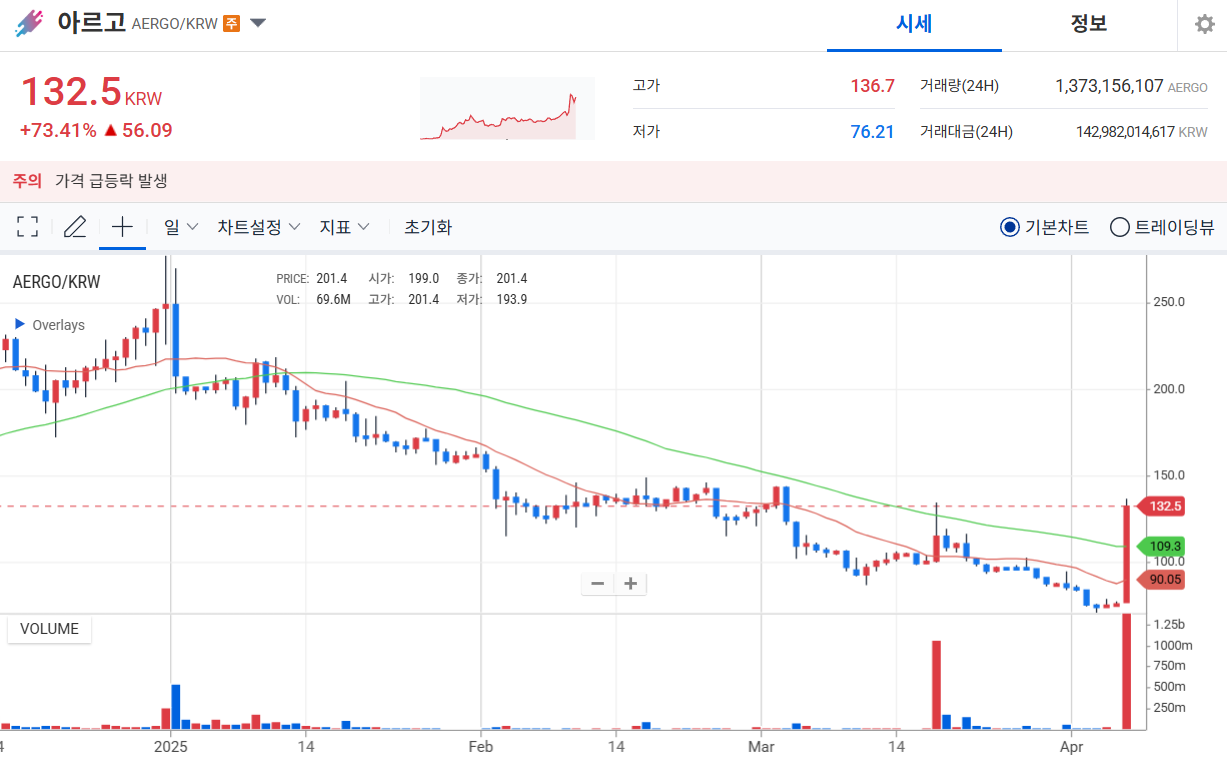The image size is (1227, 762).
Task: Expand the AERGO/KRW market selector arrow
Action: pos(258,23)
